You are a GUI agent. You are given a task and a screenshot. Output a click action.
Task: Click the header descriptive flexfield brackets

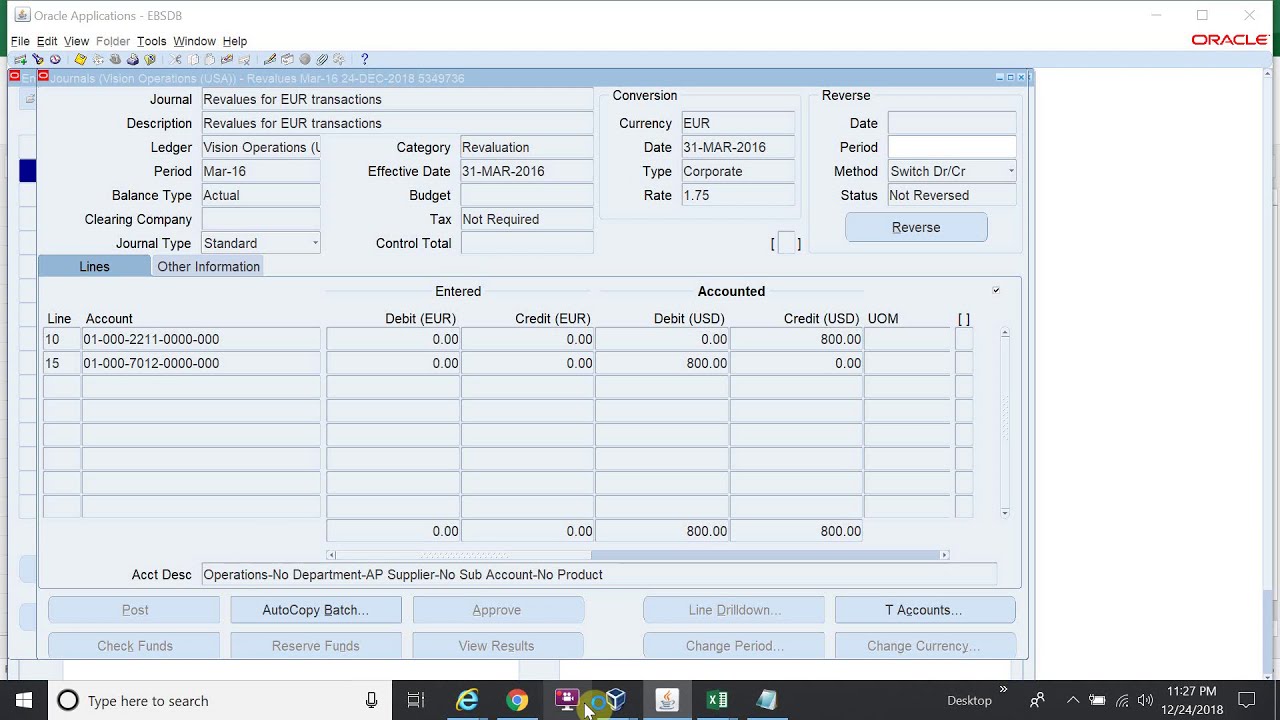[786, 243]
